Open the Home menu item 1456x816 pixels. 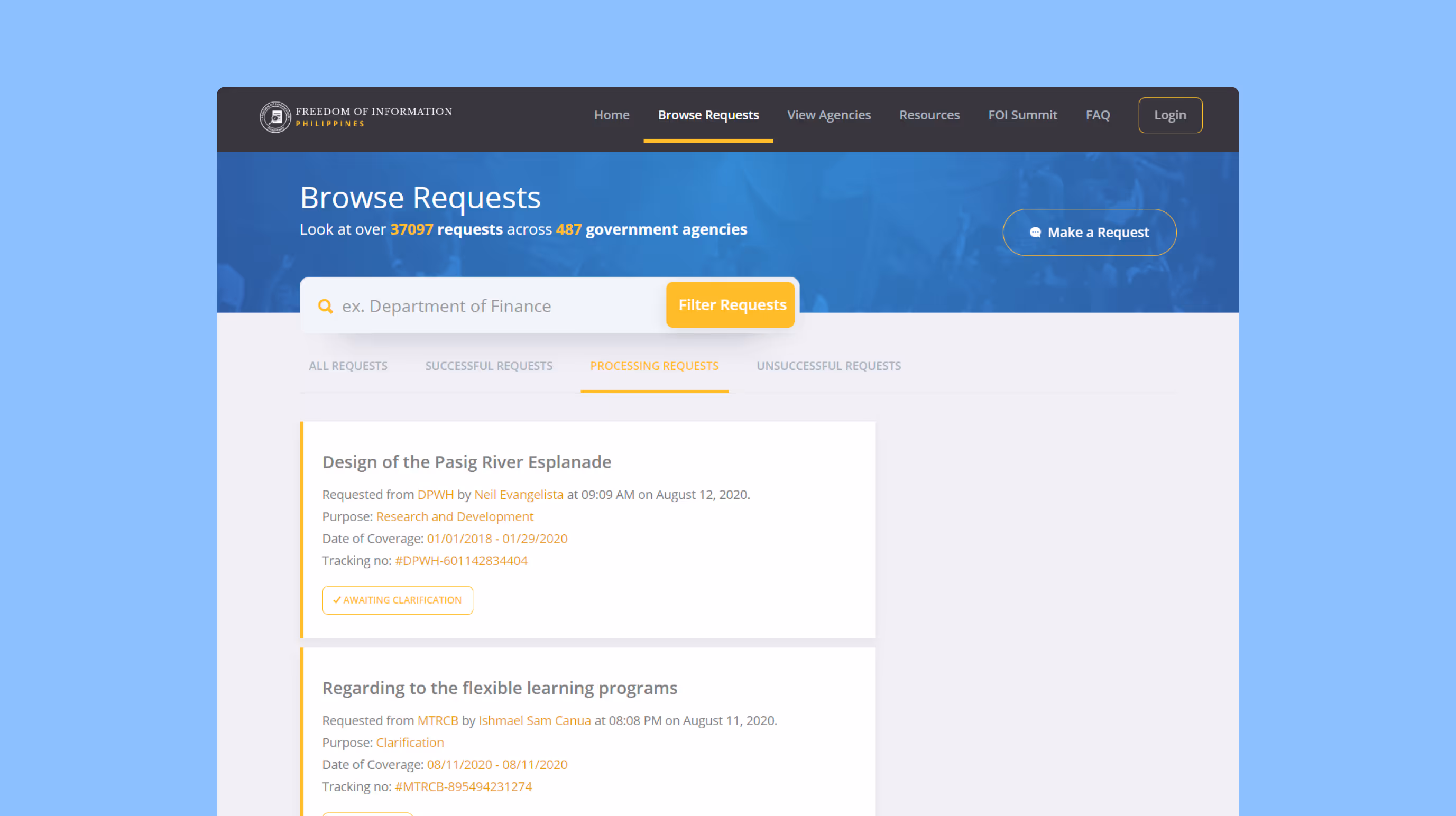(612, 115)
